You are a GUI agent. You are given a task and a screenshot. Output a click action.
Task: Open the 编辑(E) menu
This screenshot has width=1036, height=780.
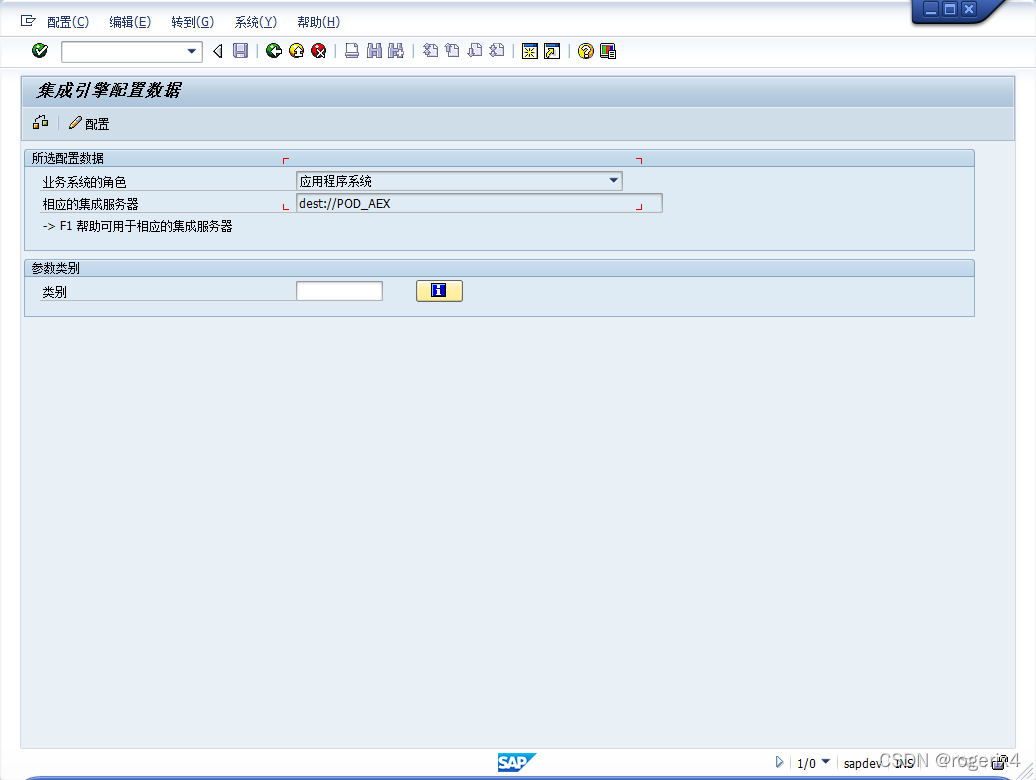click(x=130, y=22)
